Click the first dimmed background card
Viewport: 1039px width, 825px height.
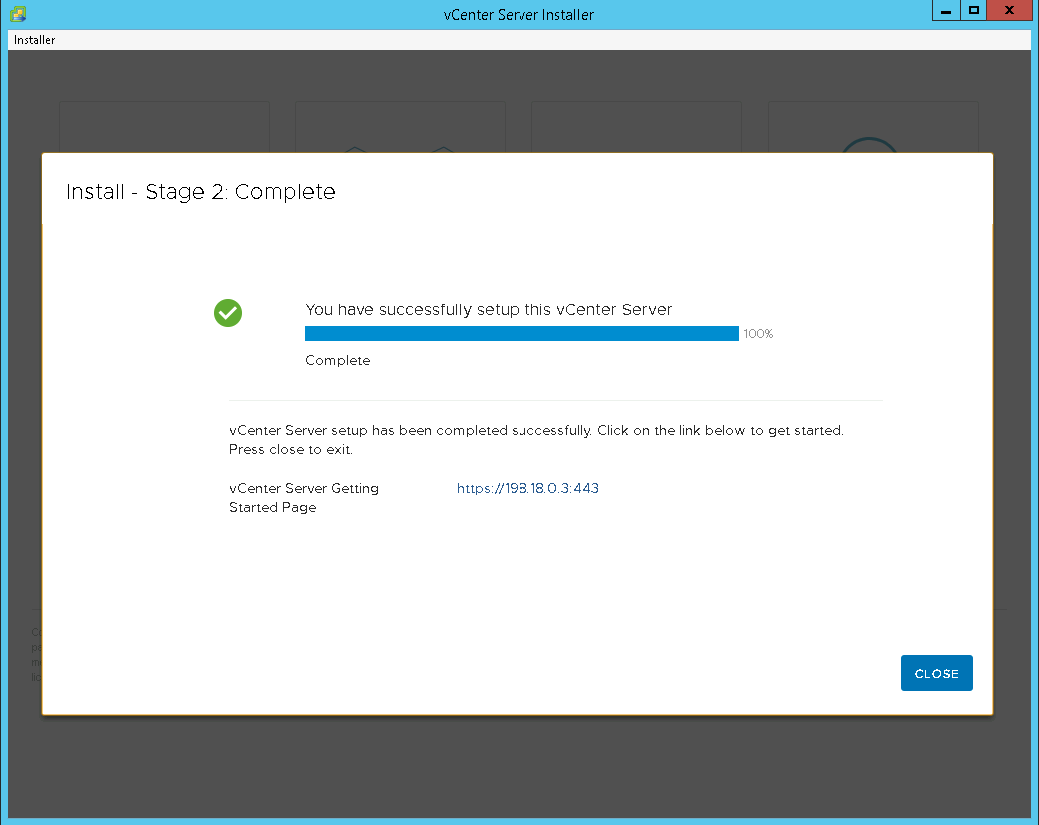(x=164, y=126)
